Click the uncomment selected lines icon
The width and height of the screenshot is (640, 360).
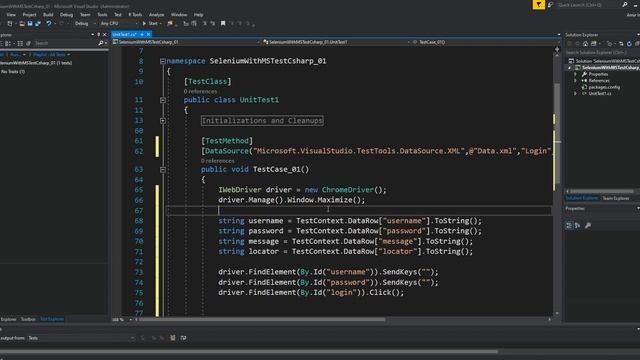213,24
